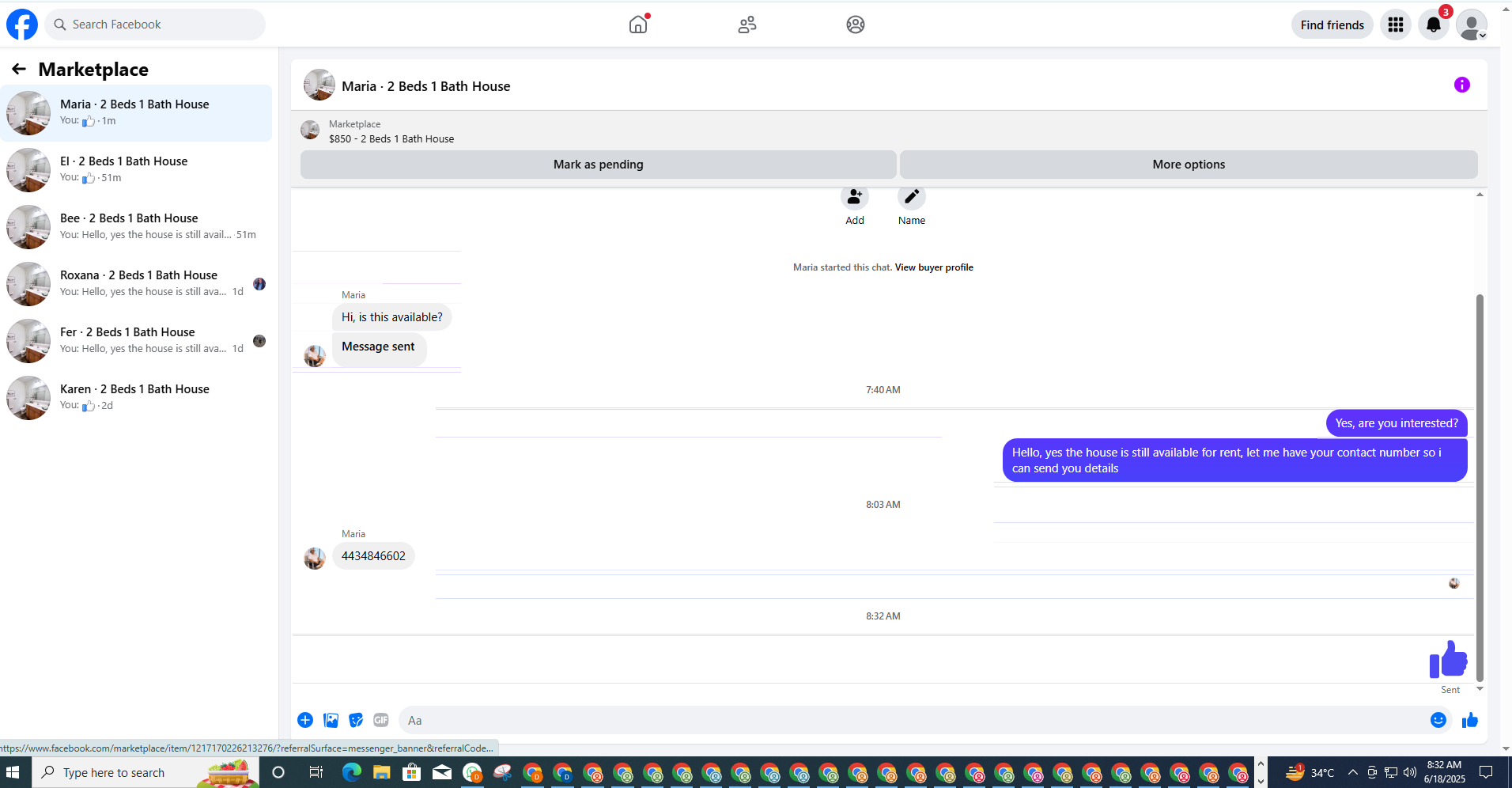Open the emoji picker
The image size is (1512, 788).
1438,720
